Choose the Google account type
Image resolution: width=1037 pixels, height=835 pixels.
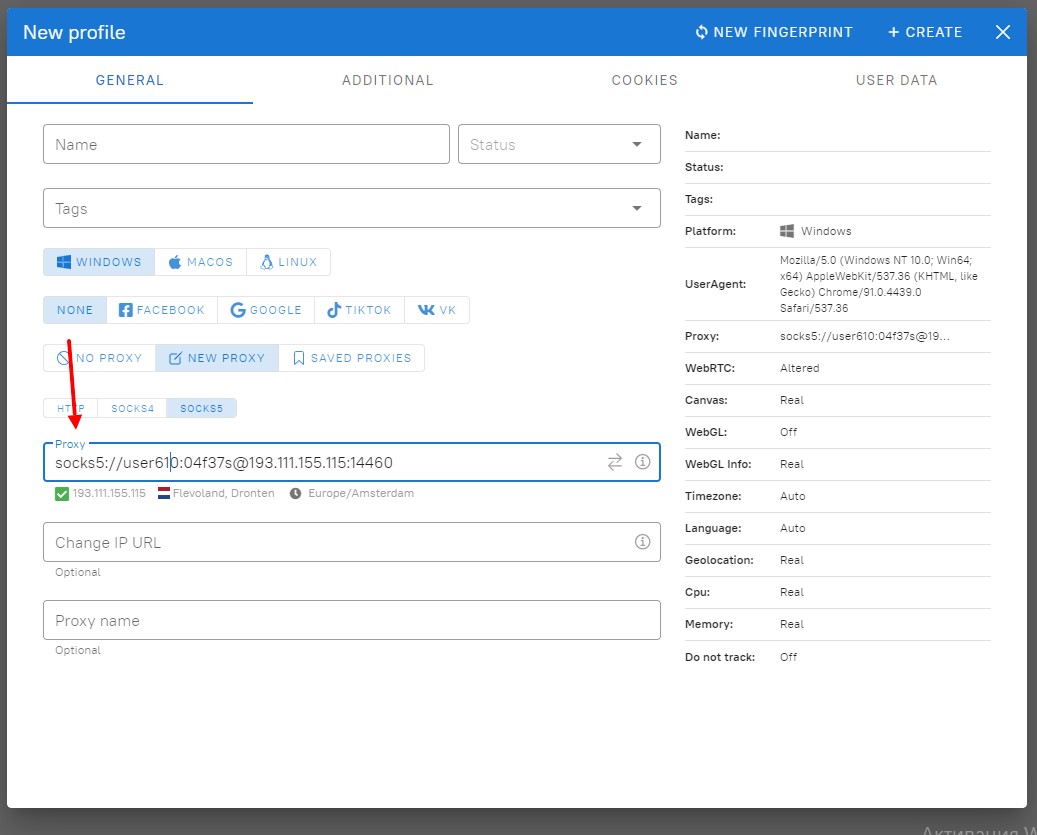(266, 310)
